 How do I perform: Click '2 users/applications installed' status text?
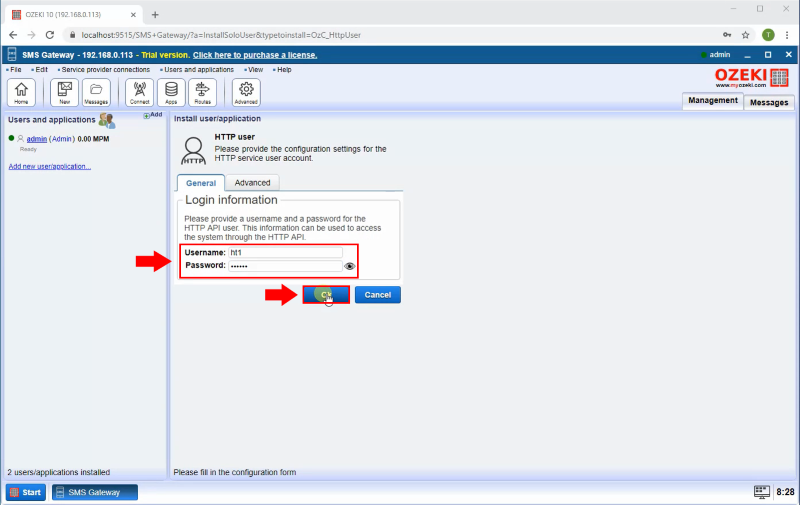pyautogui.click(x=59, y=472)
